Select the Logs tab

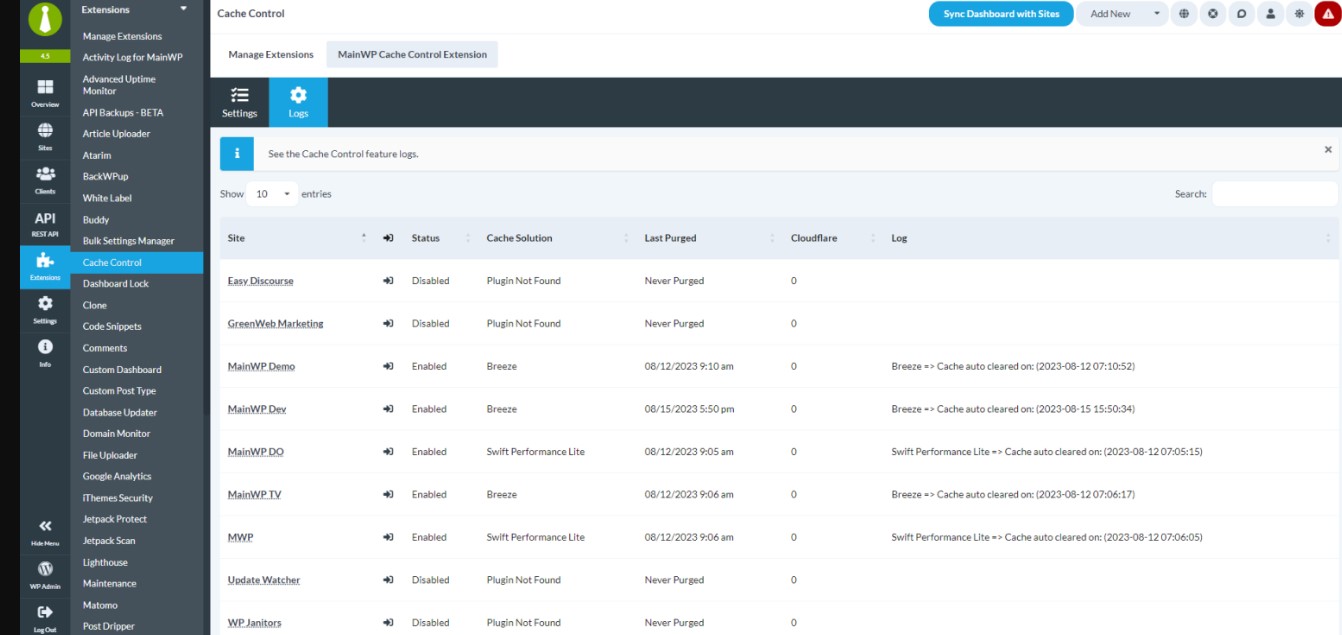pyautogui.click(x=298, y=102)
